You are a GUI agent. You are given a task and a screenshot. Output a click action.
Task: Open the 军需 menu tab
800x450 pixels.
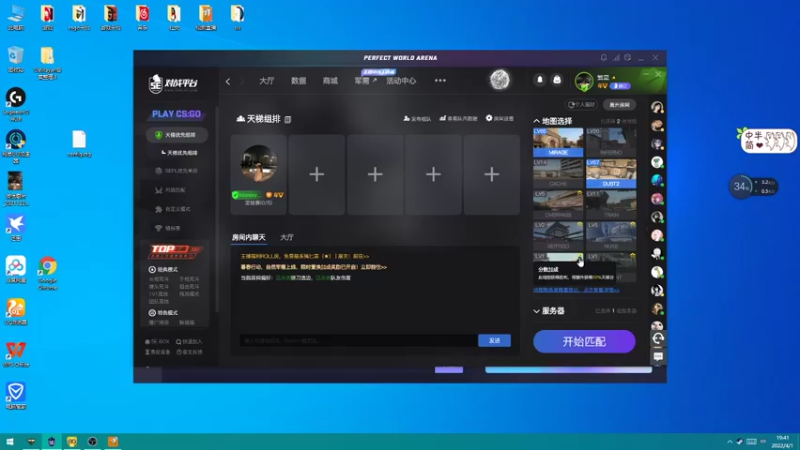365,81
